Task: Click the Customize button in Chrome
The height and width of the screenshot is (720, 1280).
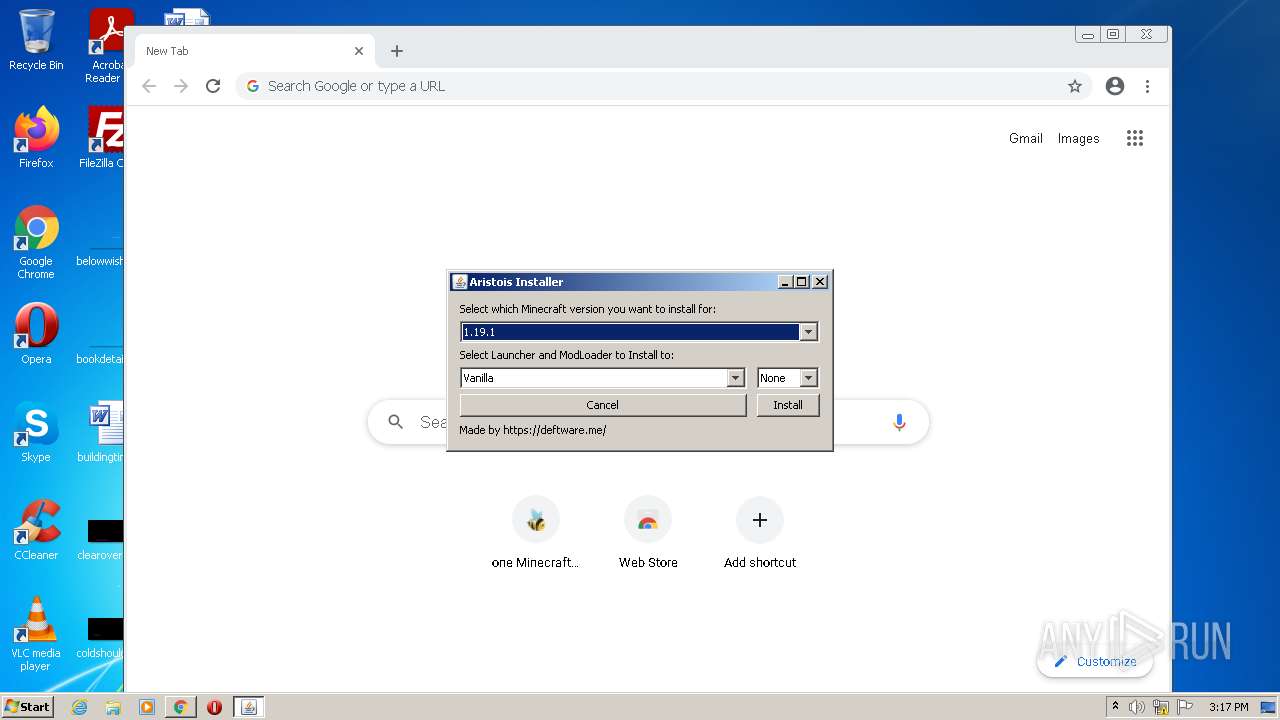Action: [x=1095, y=661]
